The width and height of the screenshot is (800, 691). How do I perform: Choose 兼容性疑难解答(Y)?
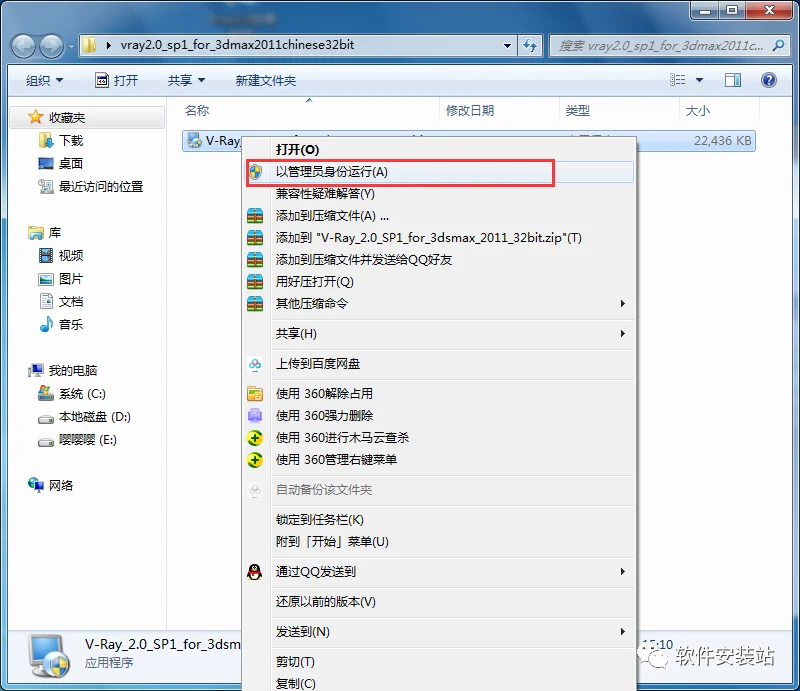tap(439, 194)
